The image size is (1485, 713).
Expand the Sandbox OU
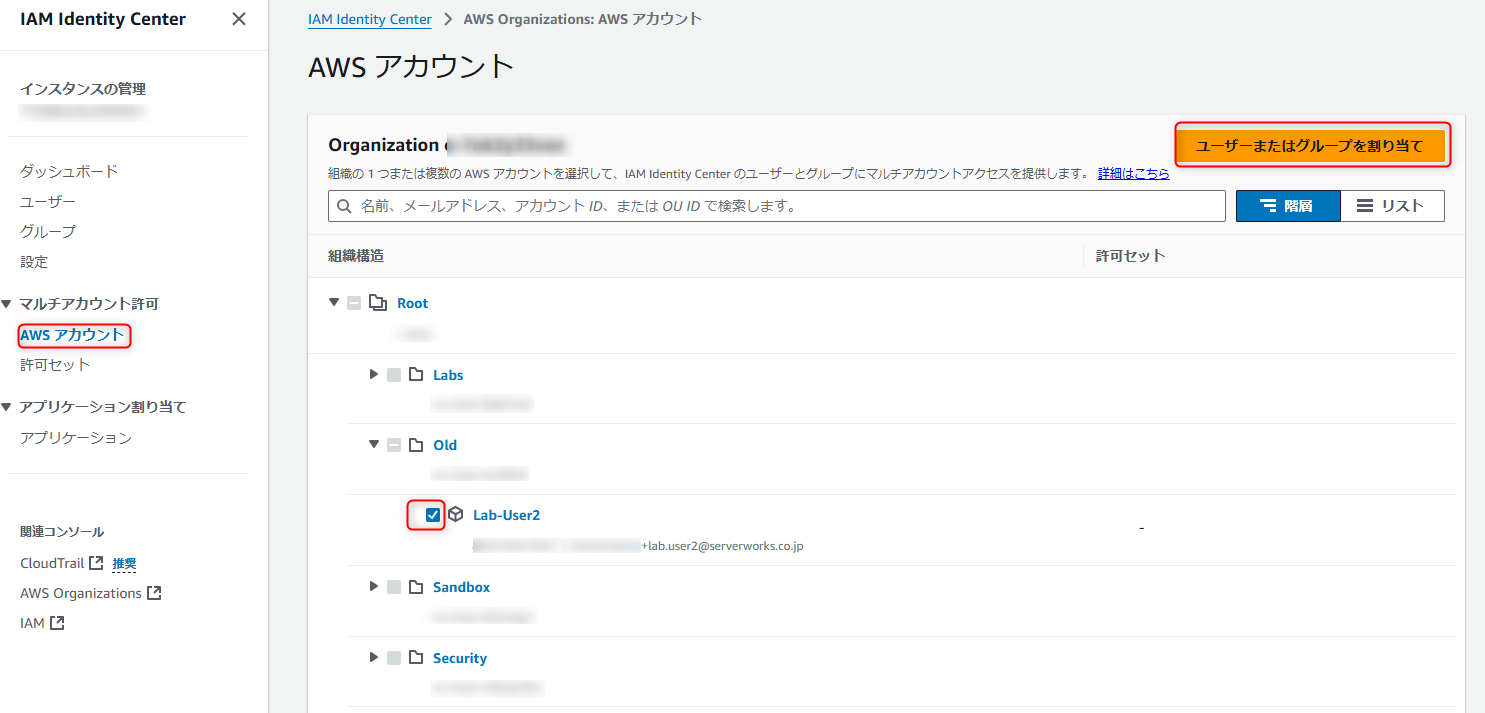(x=374, y=586)
